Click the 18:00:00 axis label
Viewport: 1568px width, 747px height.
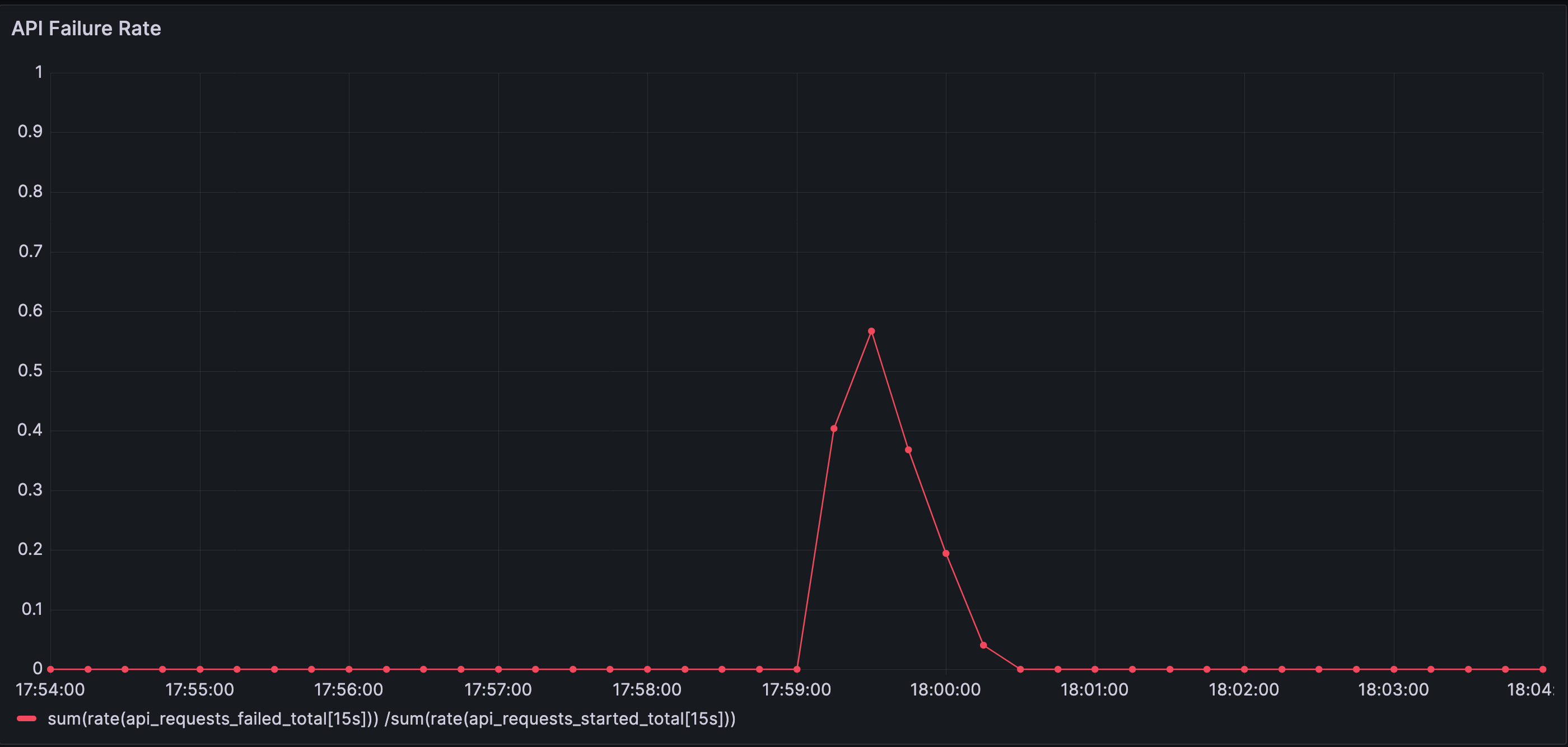(x=945, y=690)
